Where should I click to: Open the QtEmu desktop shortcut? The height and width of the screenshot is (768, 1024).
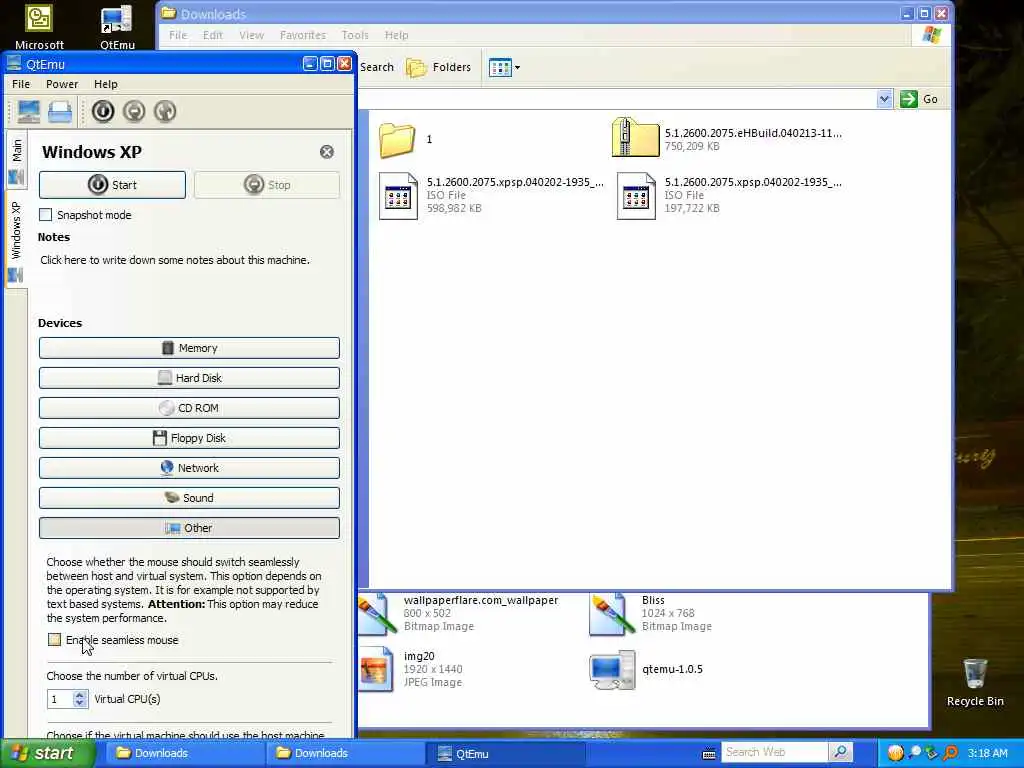coord(117,26)
